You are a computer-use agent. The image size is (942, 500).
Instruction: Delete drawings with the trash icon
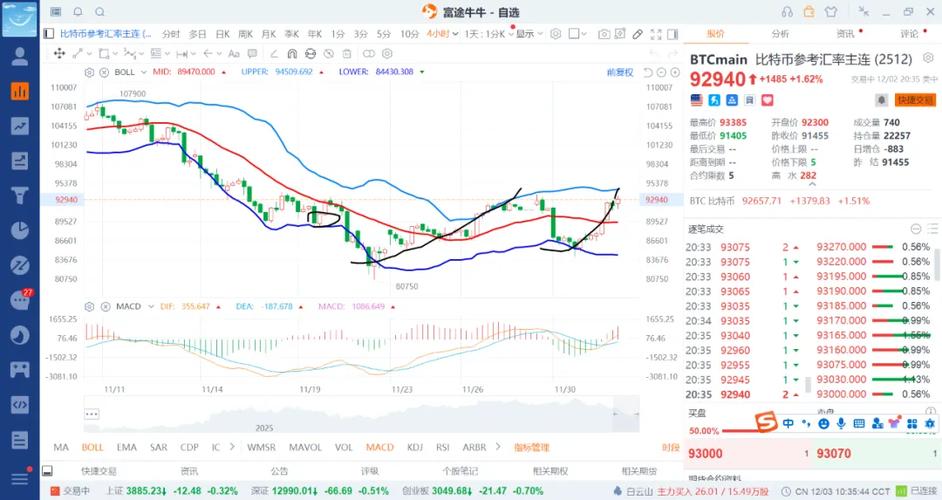pos(347,53)
